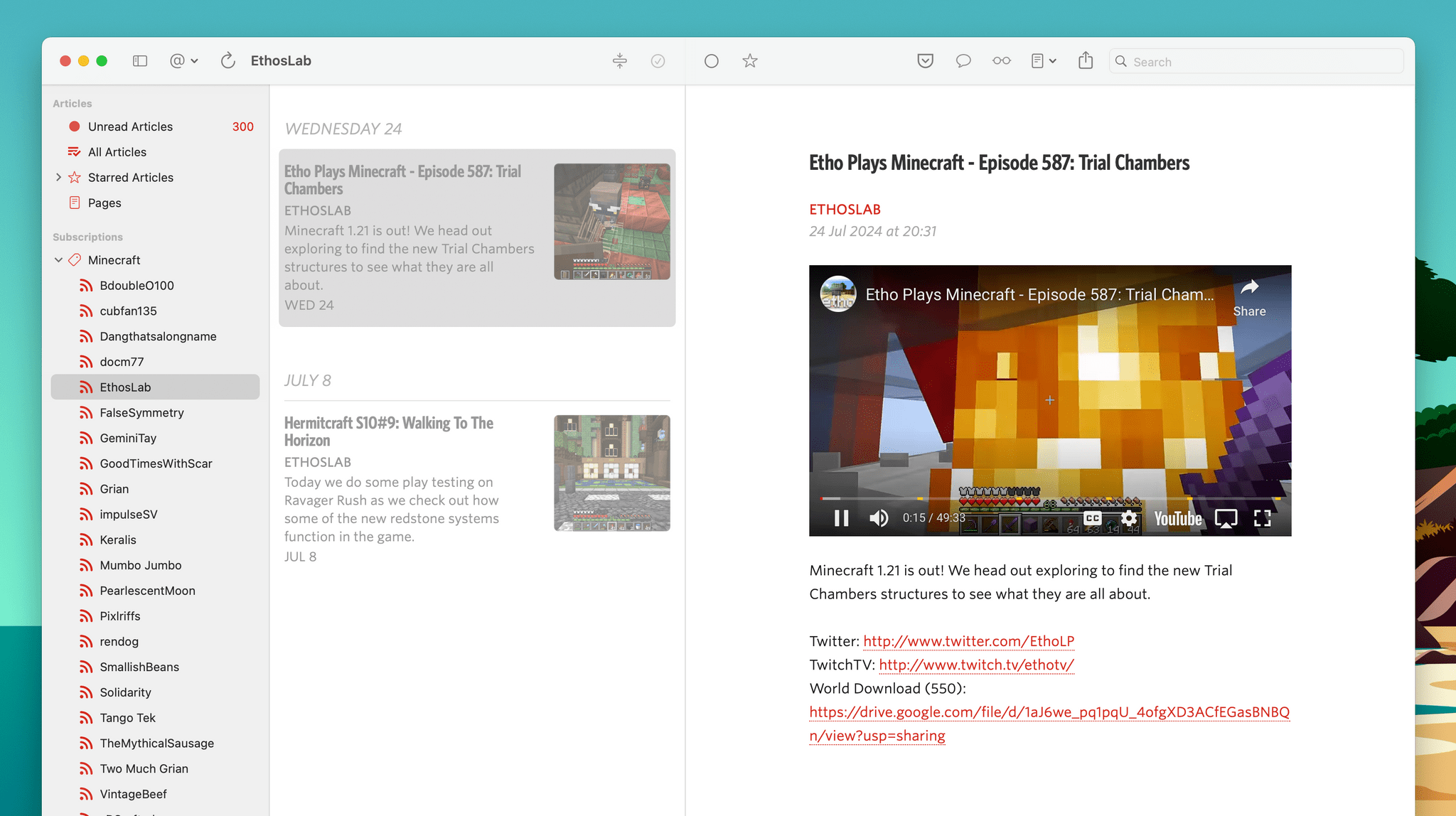Viewport: 1456px width, 816px height.
Task: Click the pause button on the video
Action: click(x=839, y=518)
